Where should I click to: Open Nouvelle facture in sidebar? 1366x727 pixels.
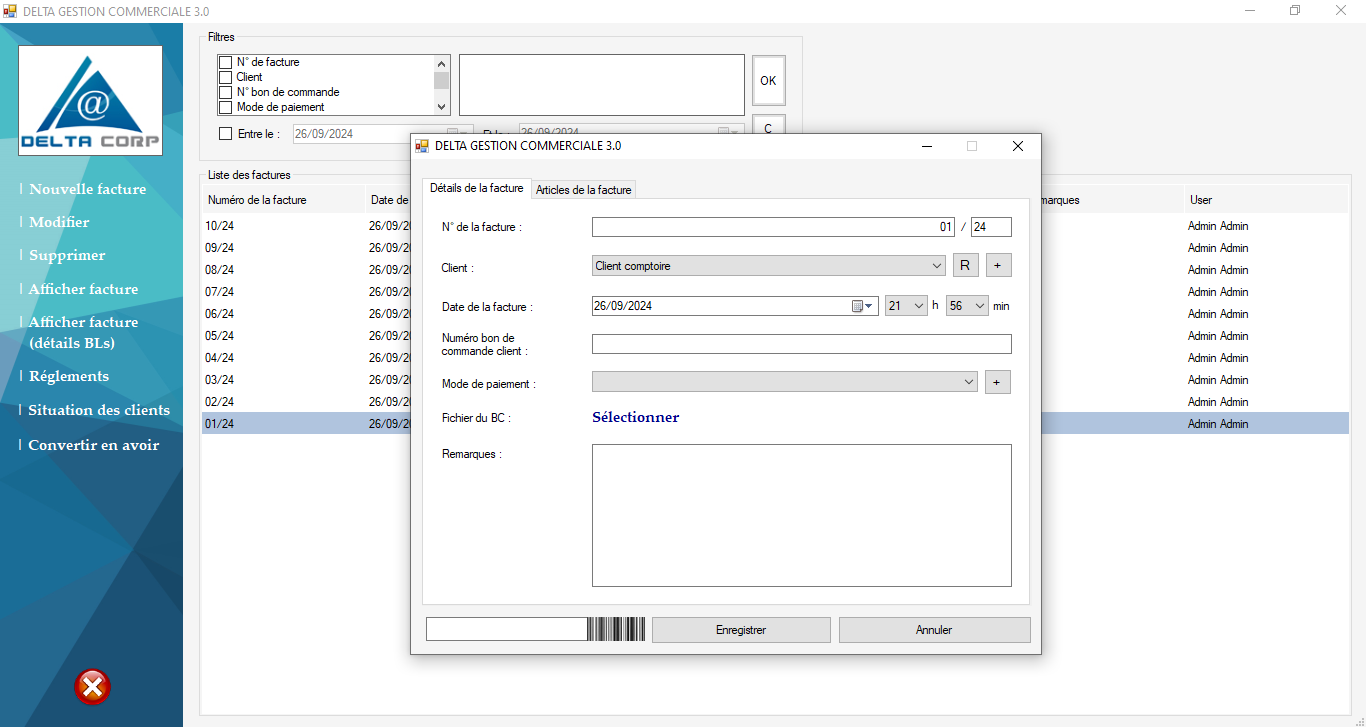(88, 189)
